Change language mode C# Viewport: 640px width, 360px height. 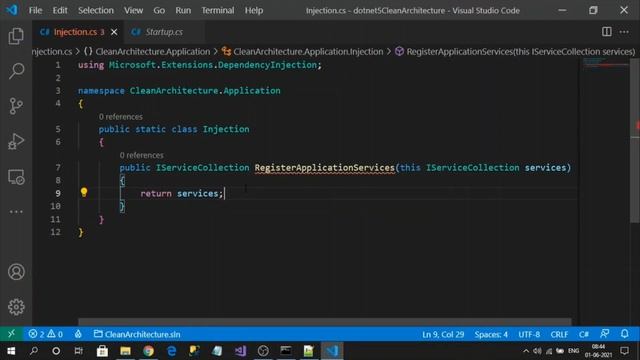pos(584,334)
